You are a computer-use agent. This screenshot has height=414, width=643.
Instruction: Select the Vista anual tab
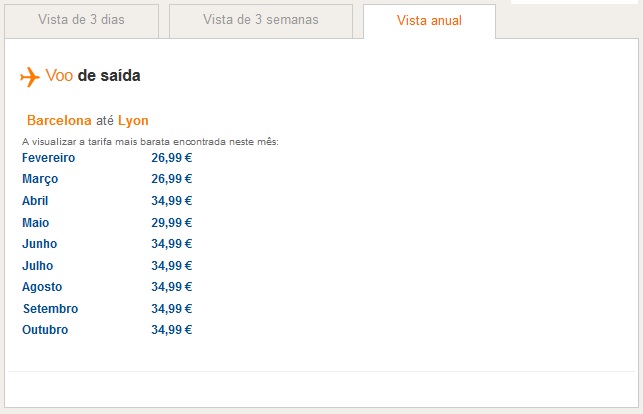[429, 21]
